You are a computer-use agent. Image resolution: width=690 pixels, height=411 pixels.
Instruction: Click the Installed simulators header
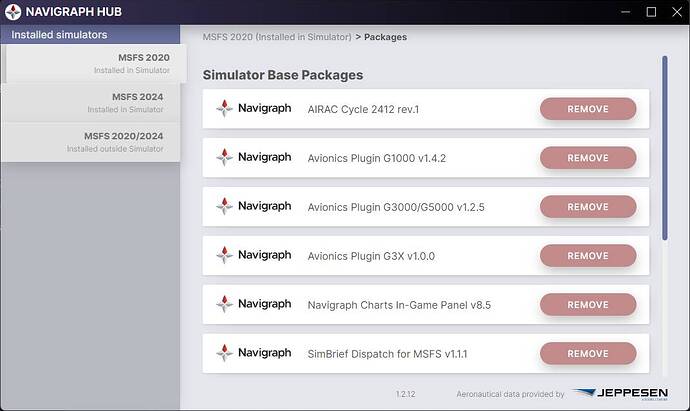click(90, 34)
